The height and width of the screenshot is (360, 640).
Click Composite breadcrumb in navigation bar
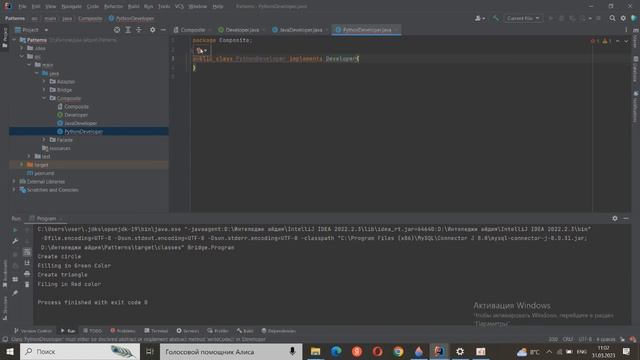[x=90, y=18]
